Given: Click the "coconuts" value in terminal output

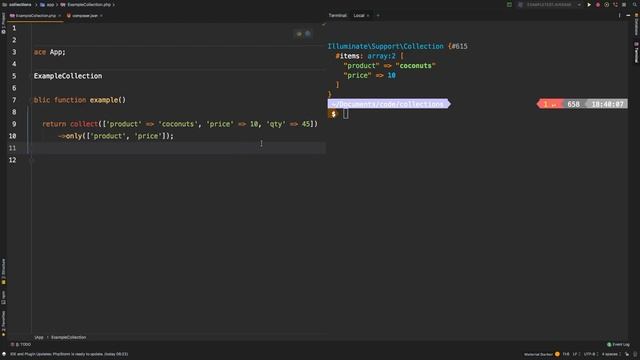Looking at the screenshot, I should (416, 66).
